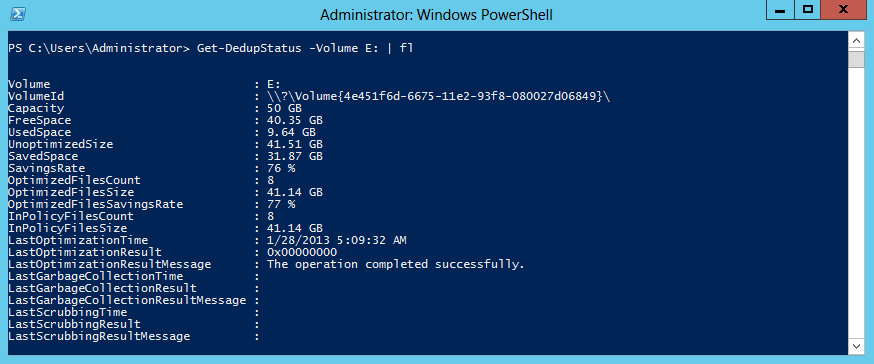This screenshot has height=364, width=874.
Task: Click the vertical scrollbar thumb
Action: click(x=856, y=59)
